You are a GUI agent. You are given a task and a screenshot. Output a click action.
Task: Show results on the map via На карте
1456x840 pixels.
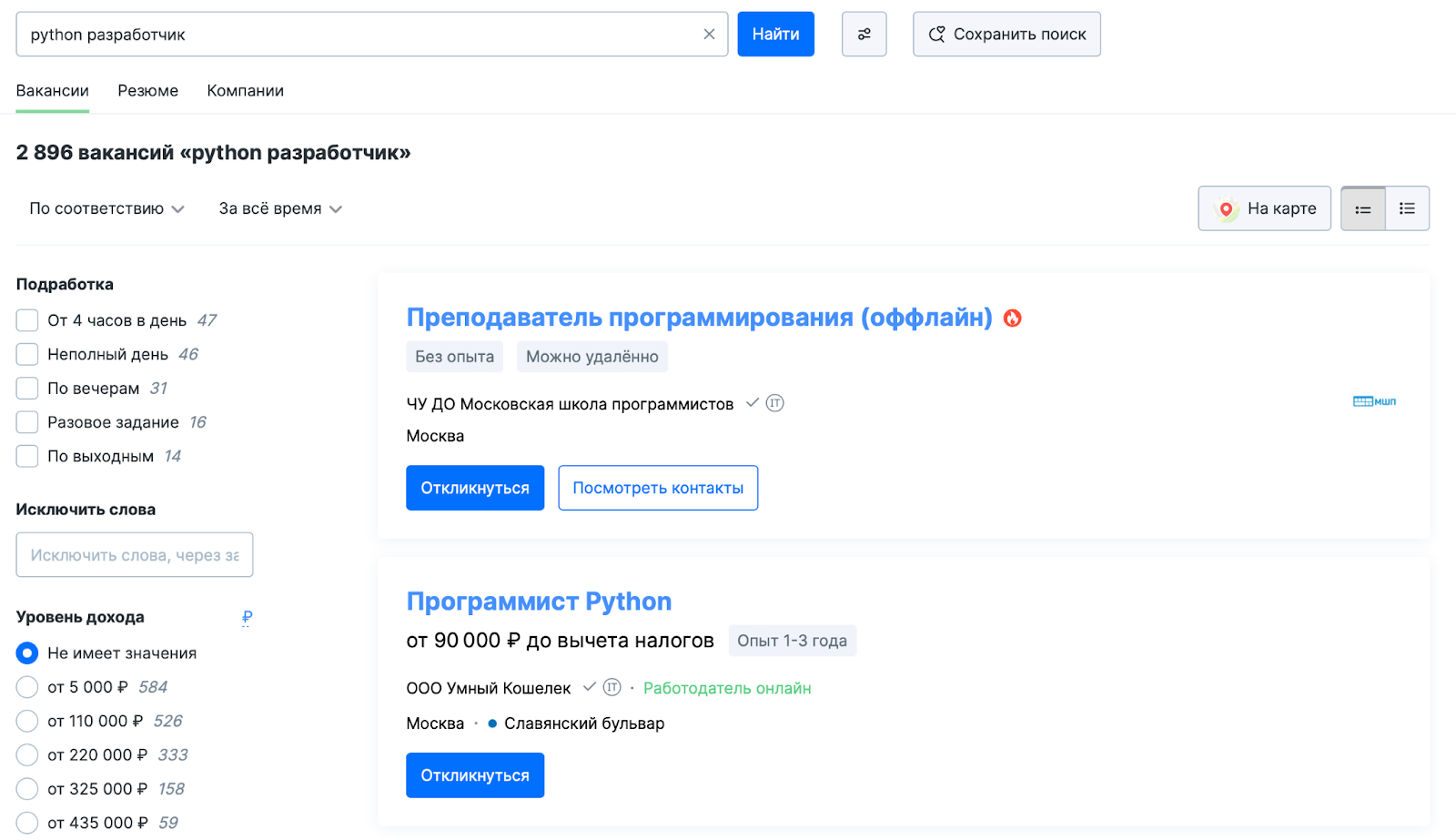pos(1264,207)
